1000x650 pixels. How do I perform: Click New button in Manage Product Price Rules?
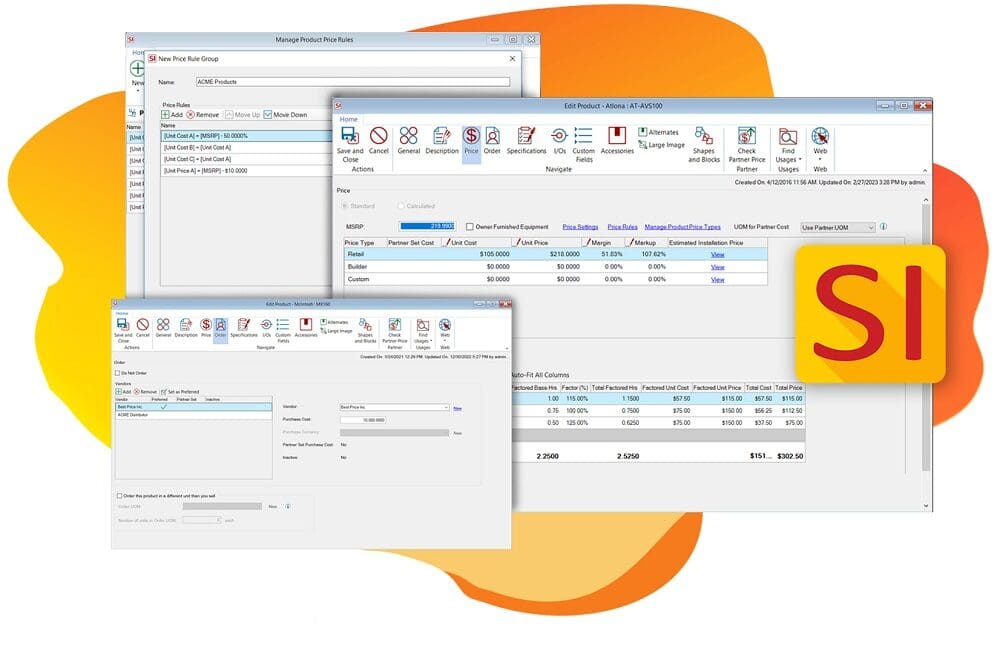[136, 75]
